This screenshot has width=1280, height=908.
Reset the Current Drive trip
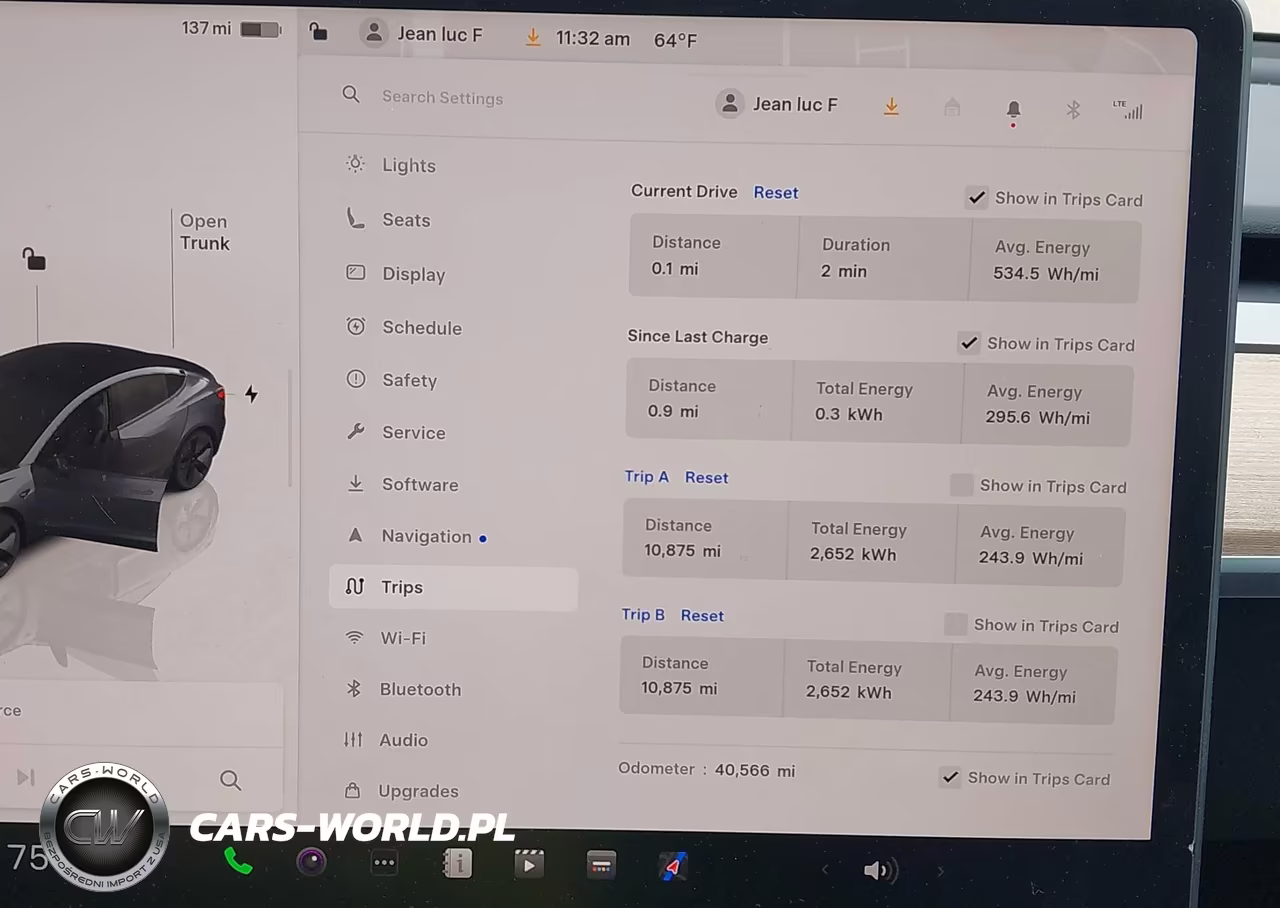tap(776, 193)
